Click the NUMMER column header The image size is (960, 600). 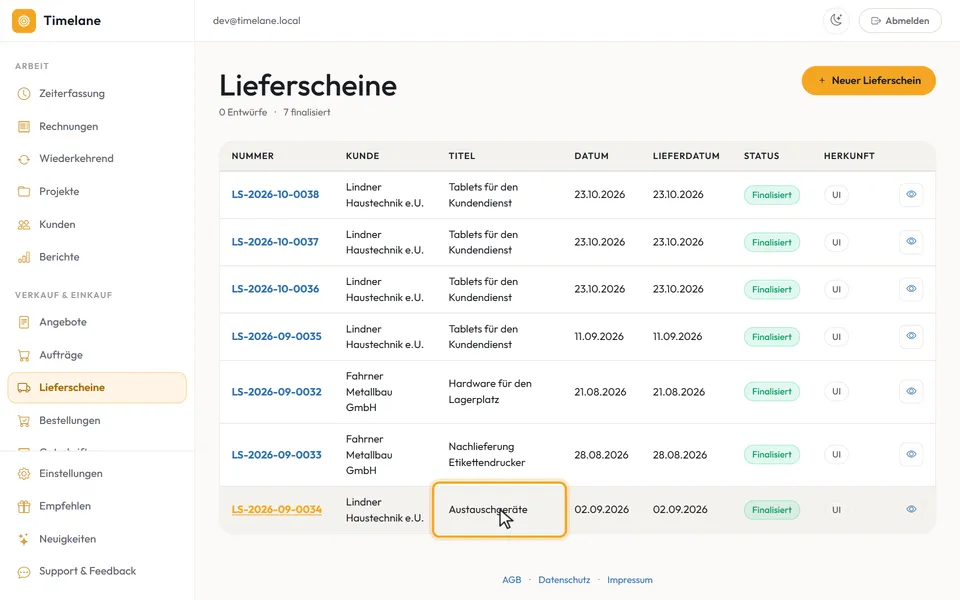pyautogui.click(x=252, y=156)
